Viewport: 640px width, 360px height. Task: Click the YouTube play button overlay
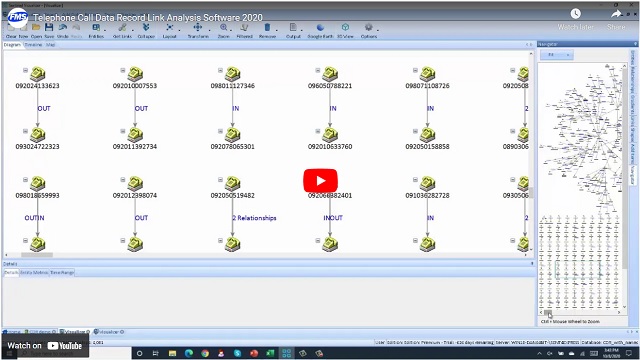320,180
